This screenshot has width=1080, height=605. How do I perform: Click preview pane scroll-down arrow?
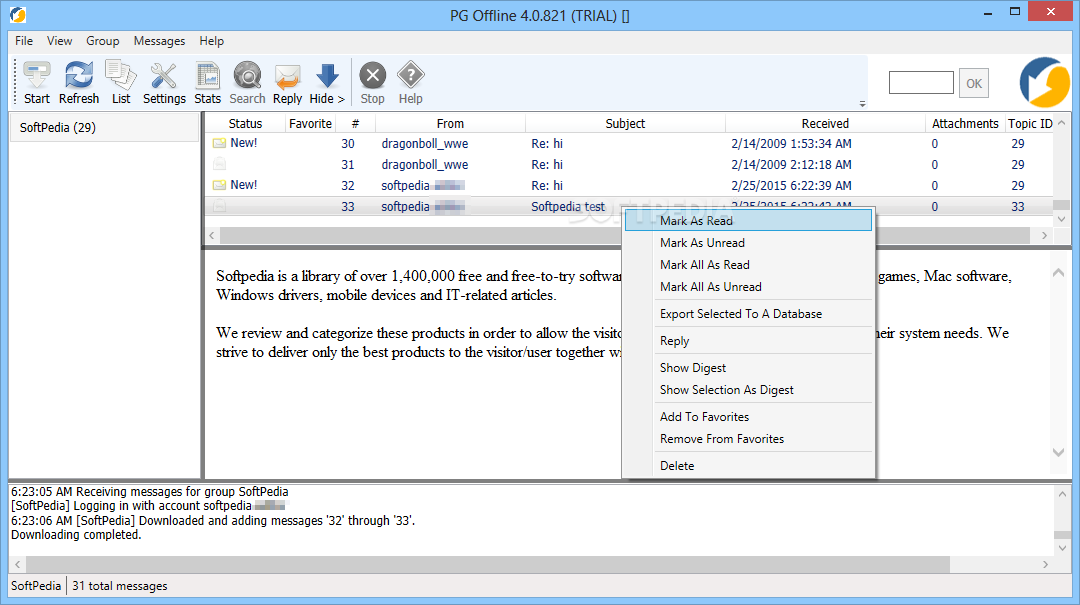pyautogui.click(x=1059, y=453)
